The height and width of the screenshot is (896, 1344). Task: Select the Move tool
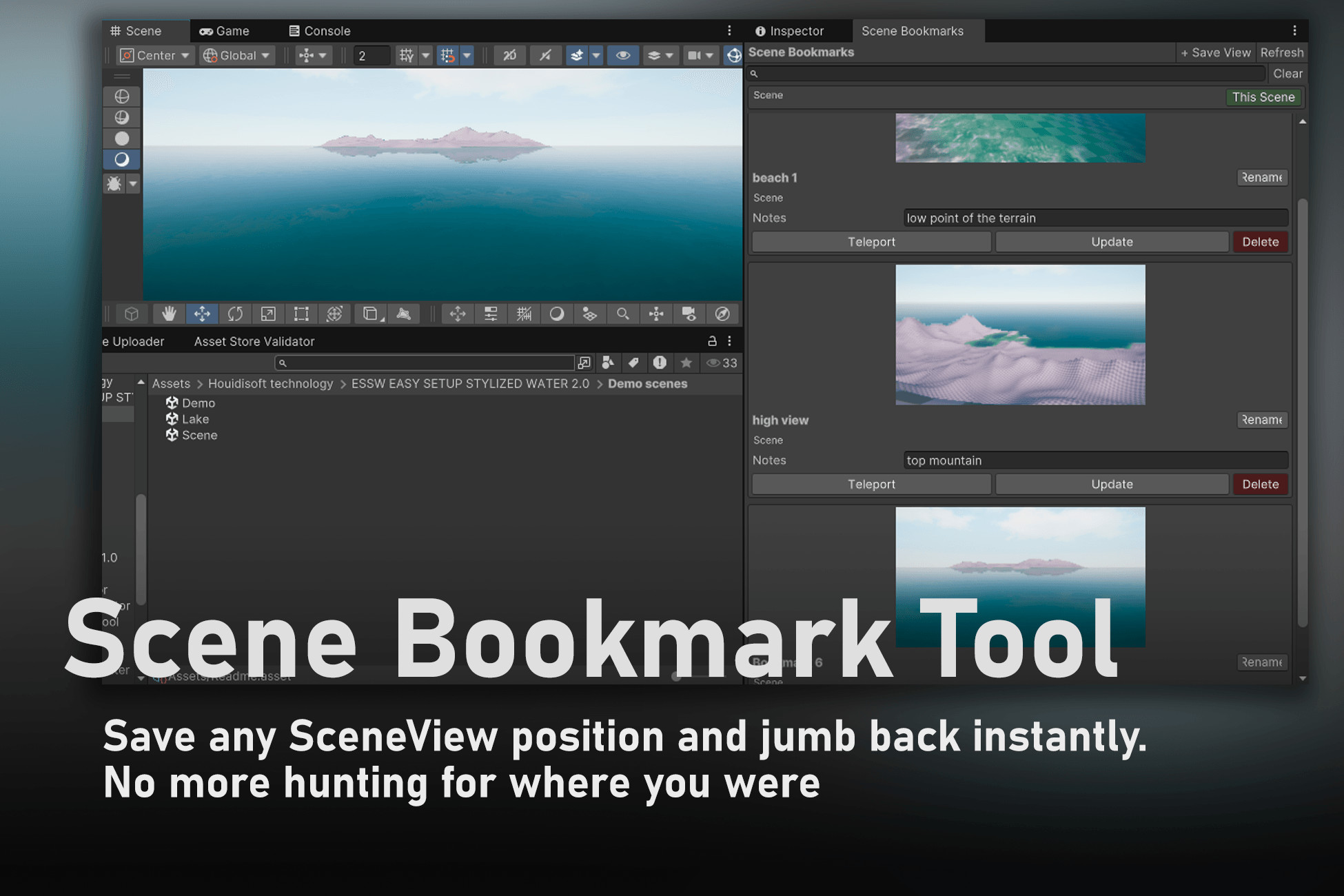(202, 314)
